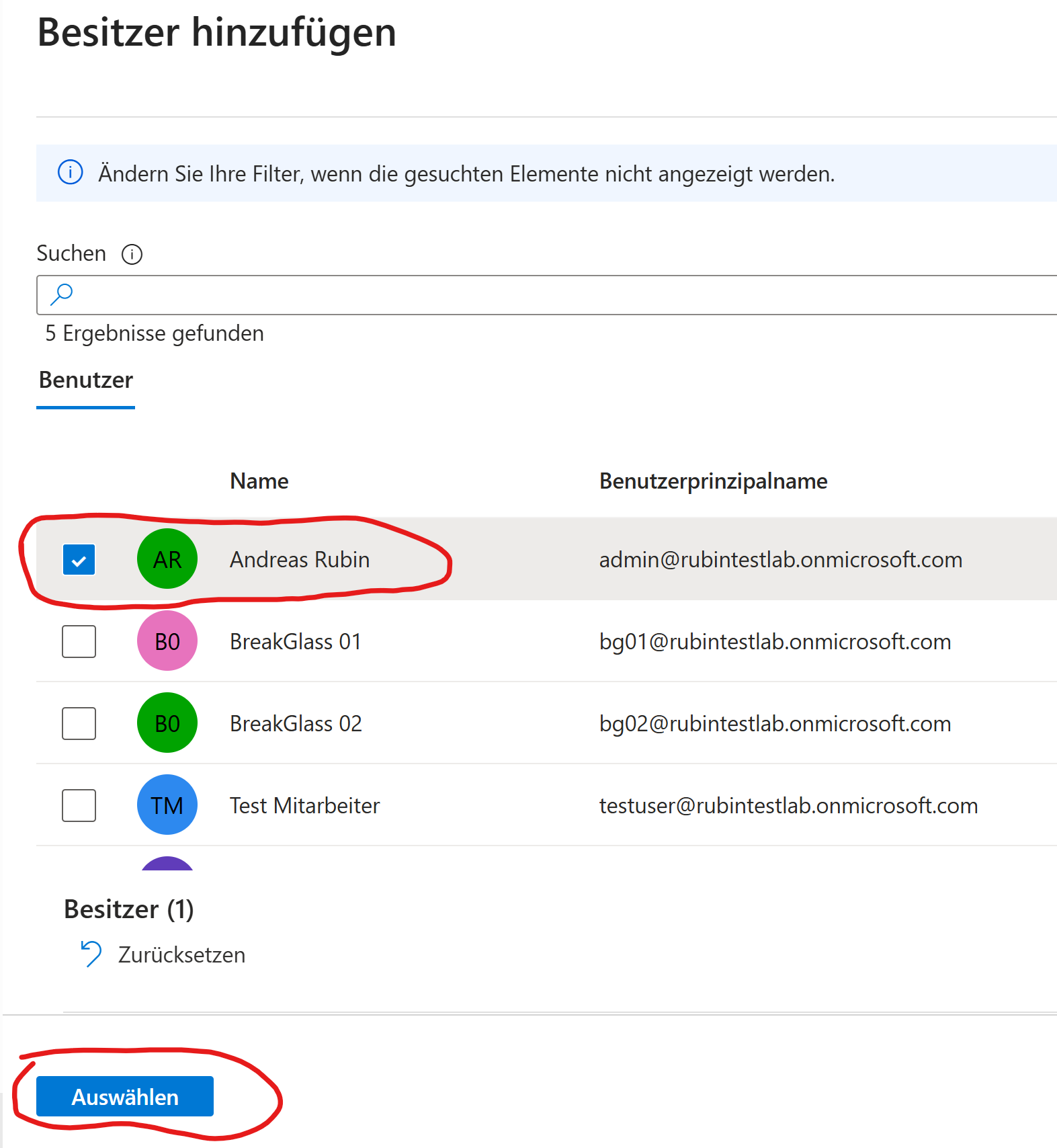Click the info icon in filter banner
1057x1148 pixels.
71,173
